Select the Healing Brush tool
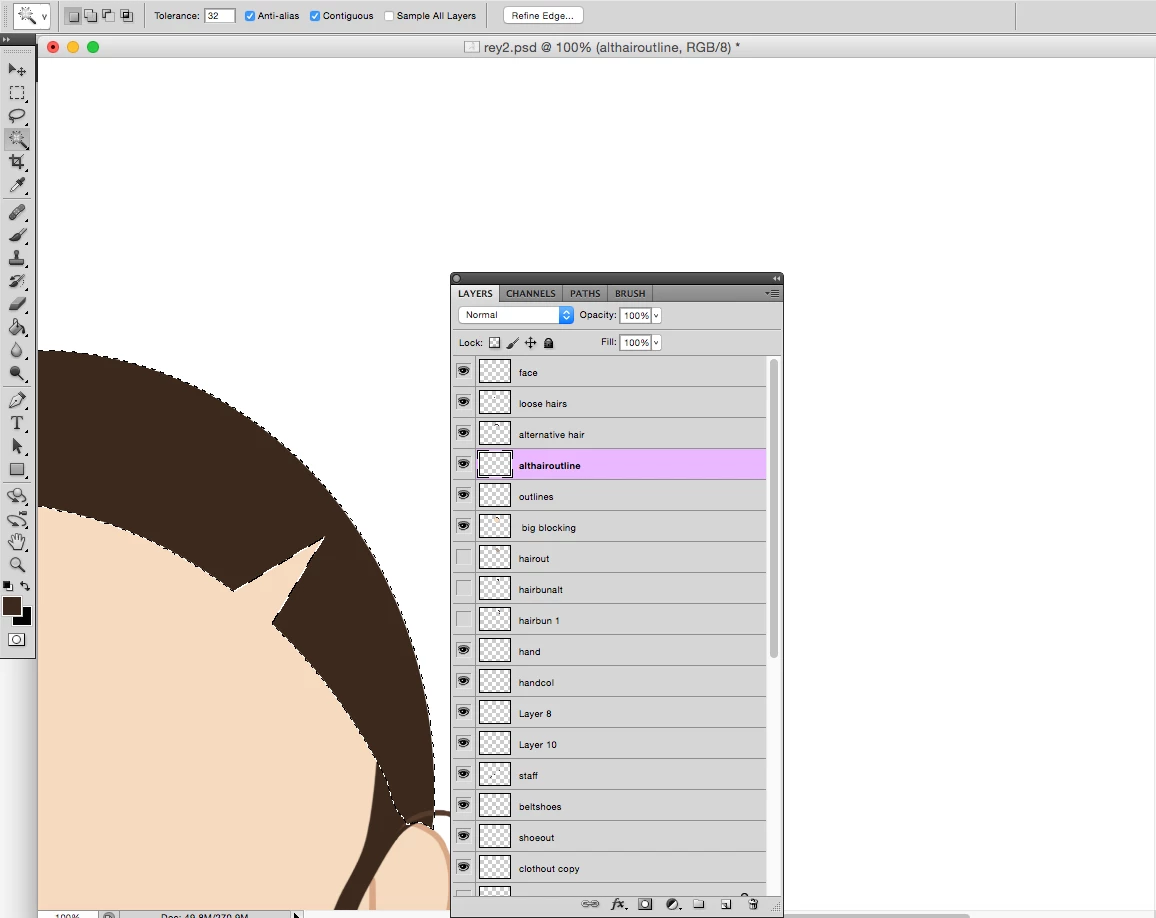 [17, 213]
